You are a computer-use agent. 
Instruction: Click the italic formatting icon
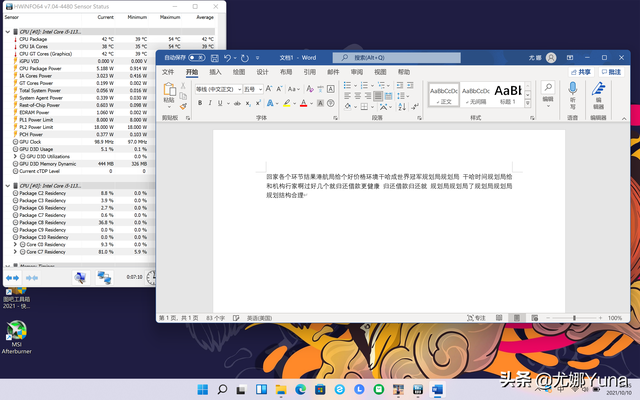209,101
